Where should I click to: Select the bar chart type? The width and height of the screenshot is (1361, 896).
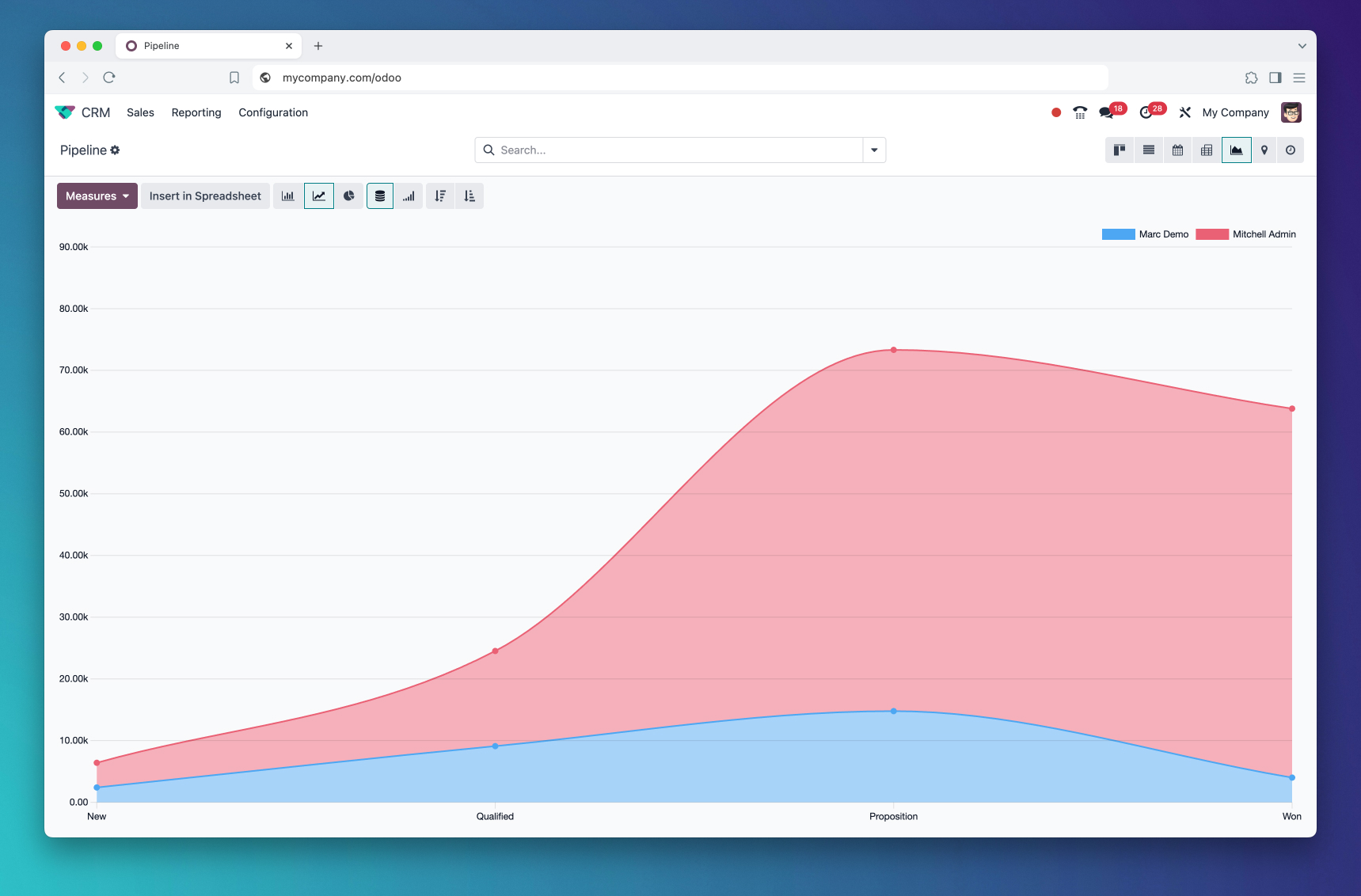click(288, 196)
